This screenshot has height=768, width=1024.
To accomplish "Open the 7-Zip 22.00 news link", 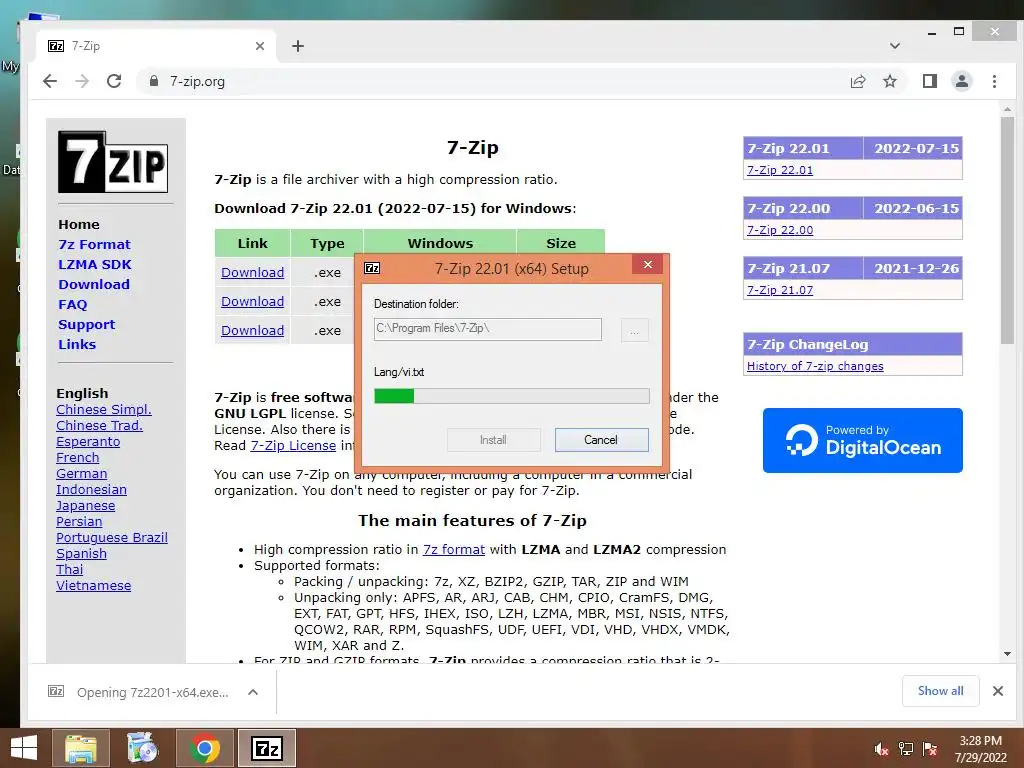I will coord(780,230).
